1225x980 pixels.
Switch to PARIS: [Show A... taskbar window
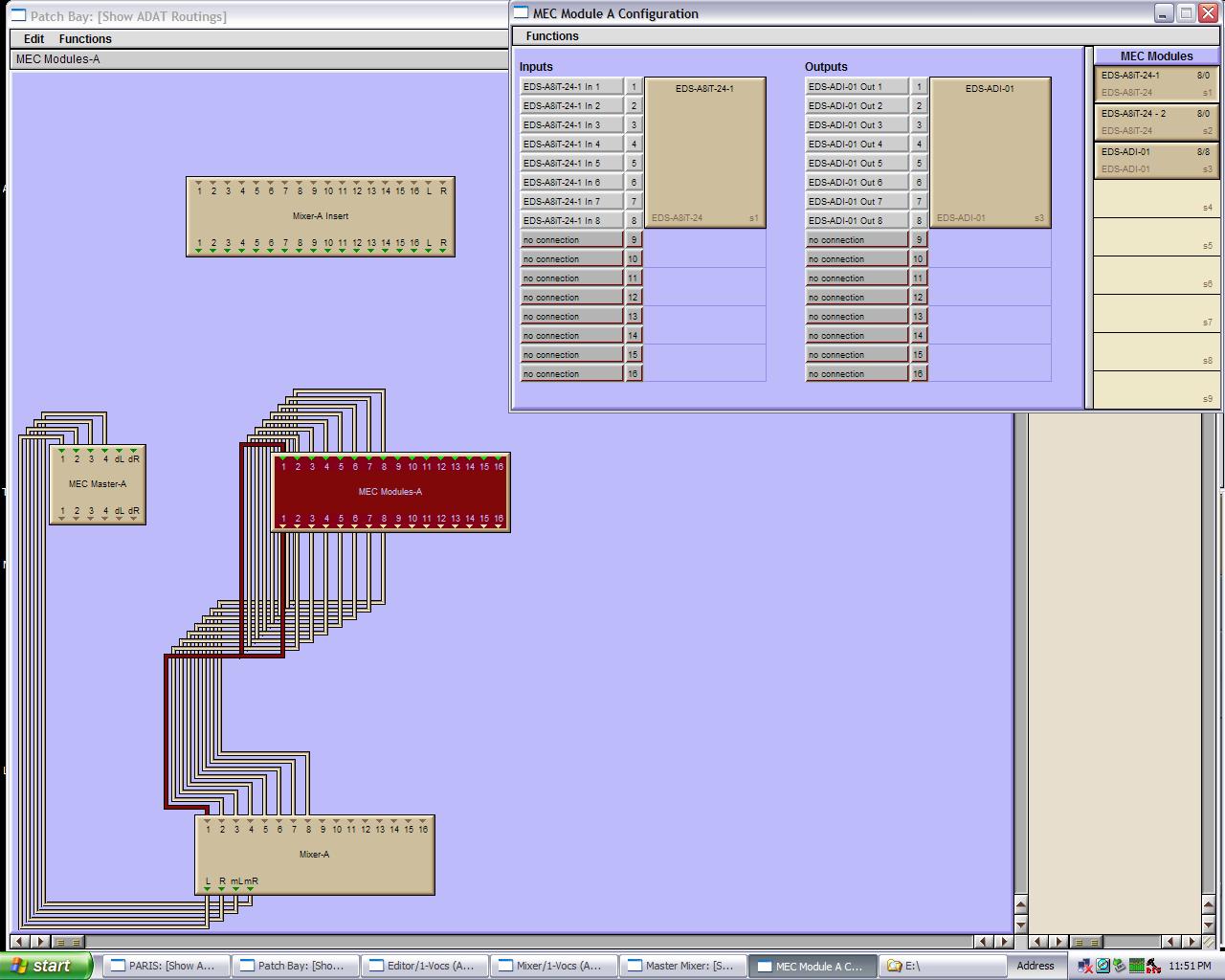point(167,966)
